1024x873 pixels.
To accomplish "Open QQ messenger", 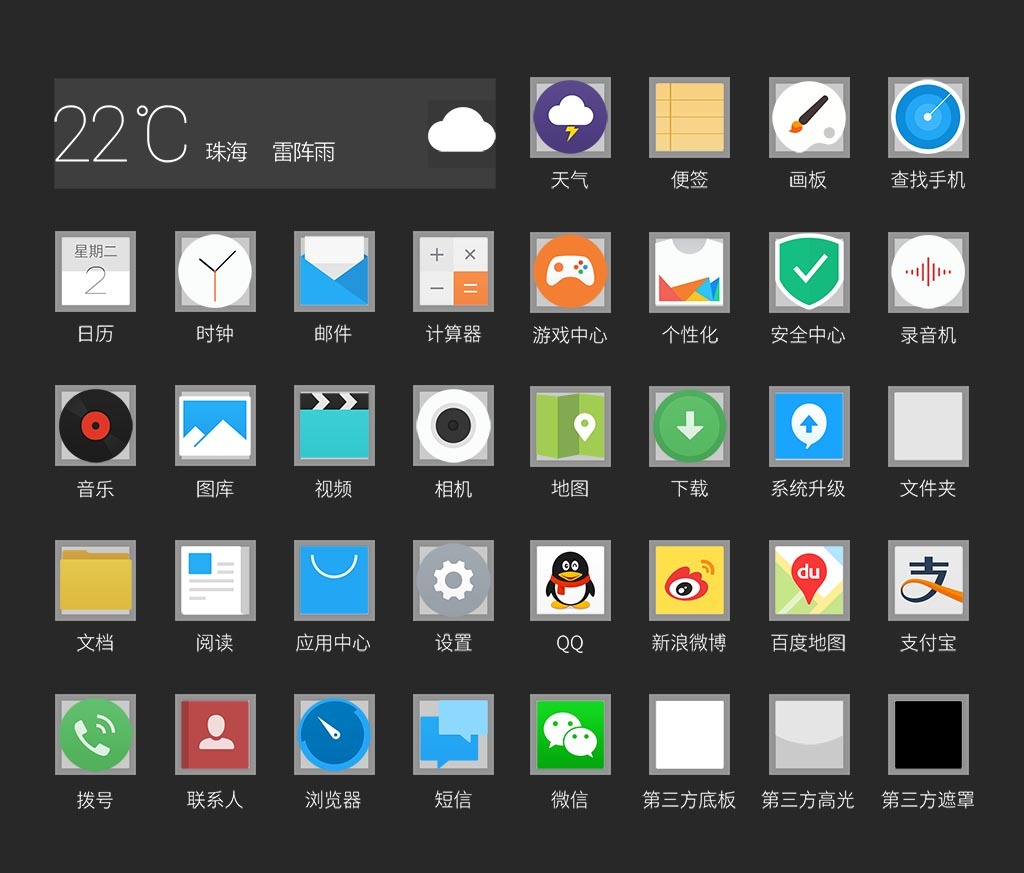I will 569,580.
